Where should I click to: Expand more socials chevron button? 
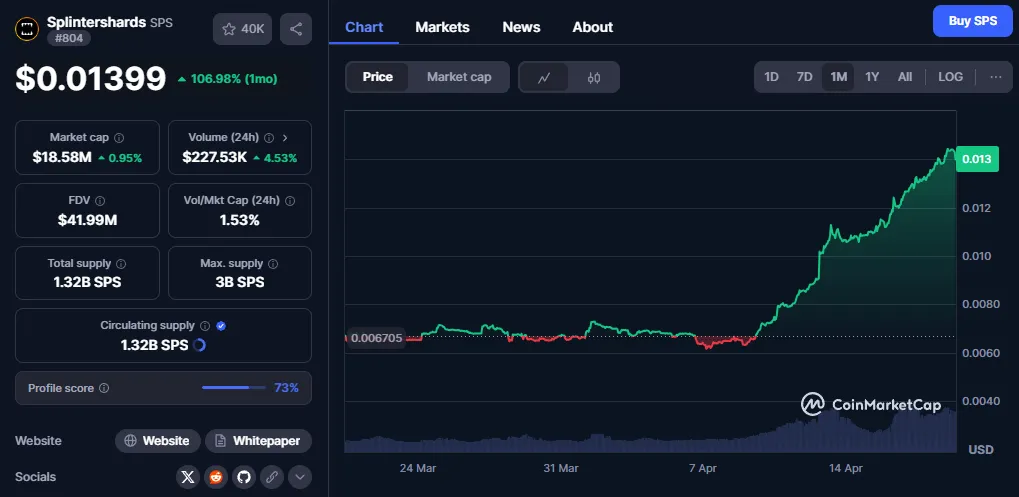click(x=300, y=477)
